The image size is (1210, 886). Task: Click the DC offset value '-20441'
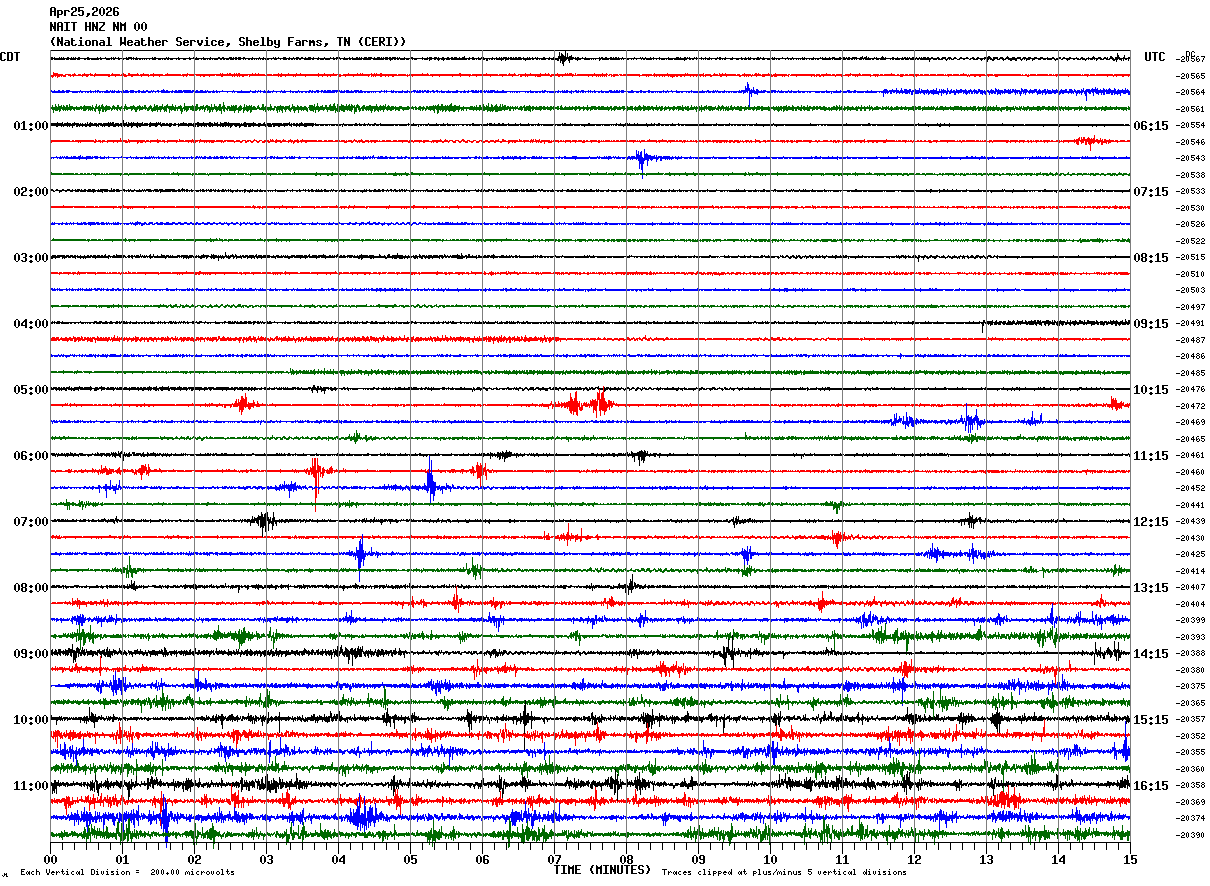pyautogui.click(x=1191, y=505)
